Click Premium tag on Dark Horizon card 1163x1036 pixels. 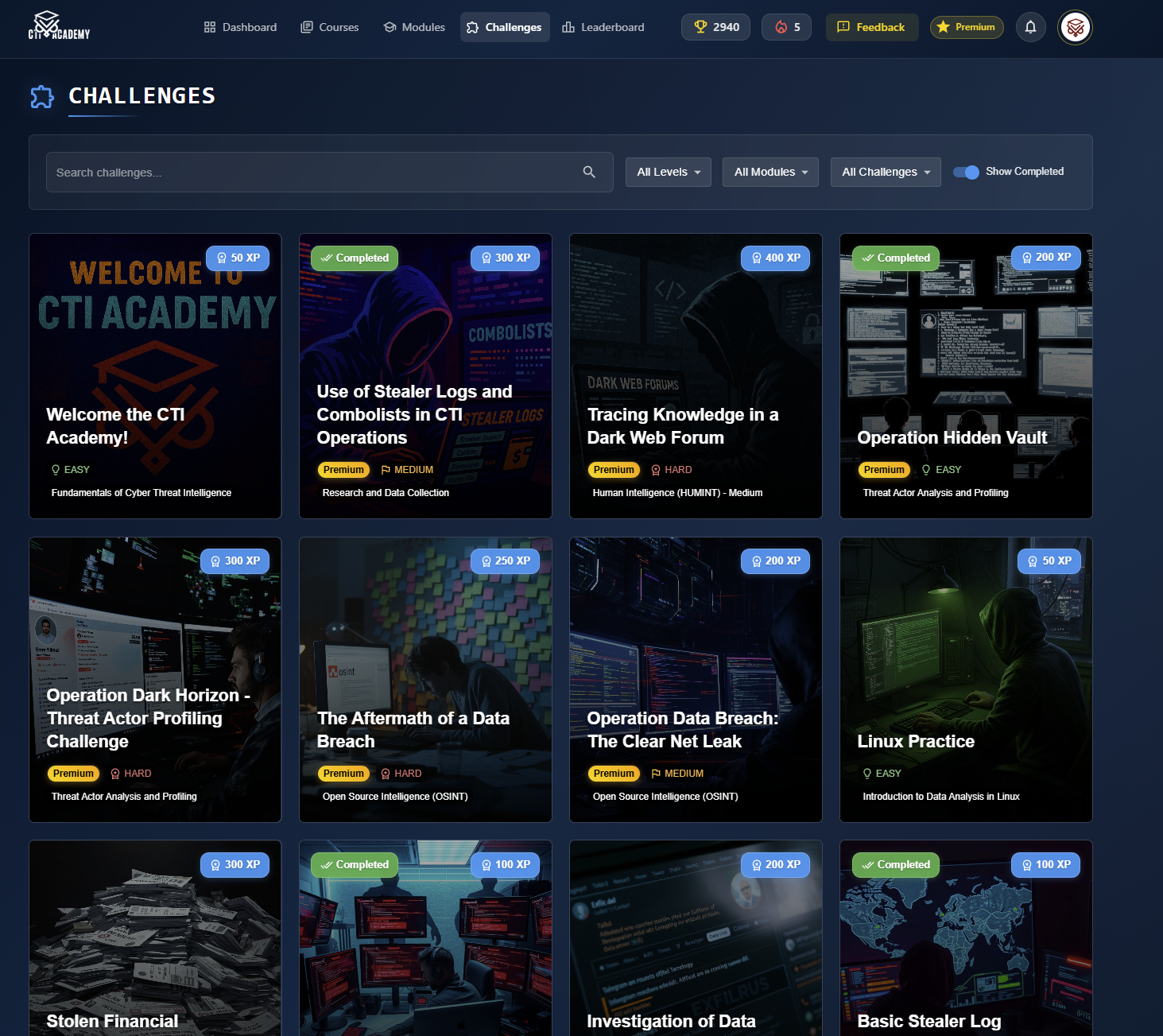point(73,774)
